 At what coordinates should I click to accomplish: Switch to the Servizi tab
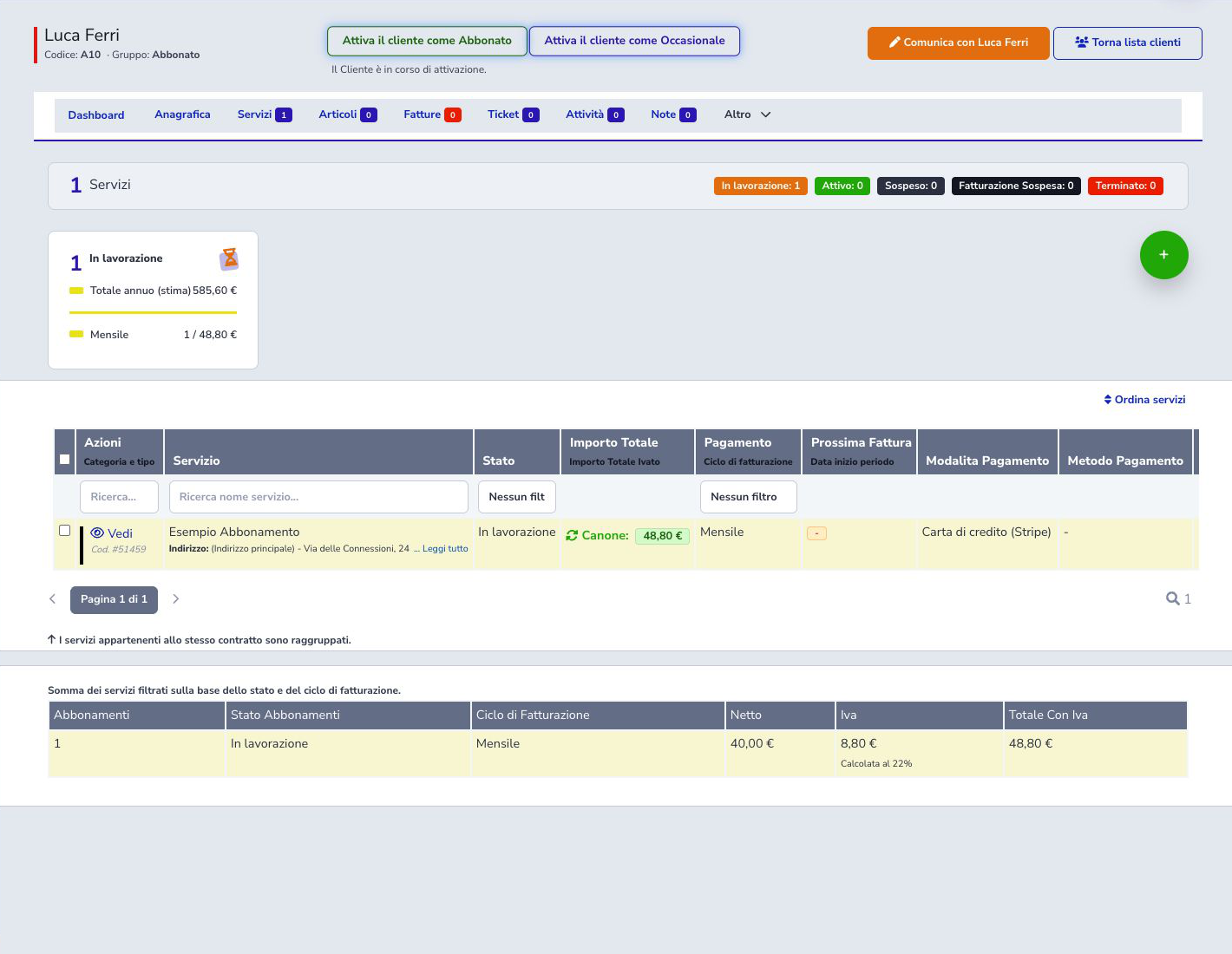(264, 114)
